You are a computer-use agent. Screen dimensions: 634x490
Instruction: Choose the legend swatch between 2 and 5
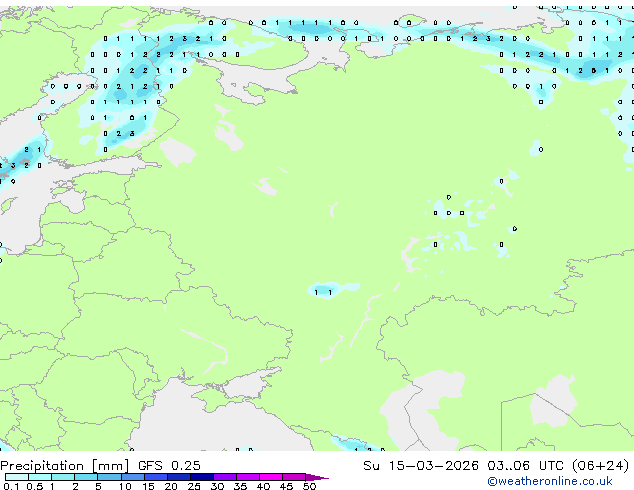(86, 477)
